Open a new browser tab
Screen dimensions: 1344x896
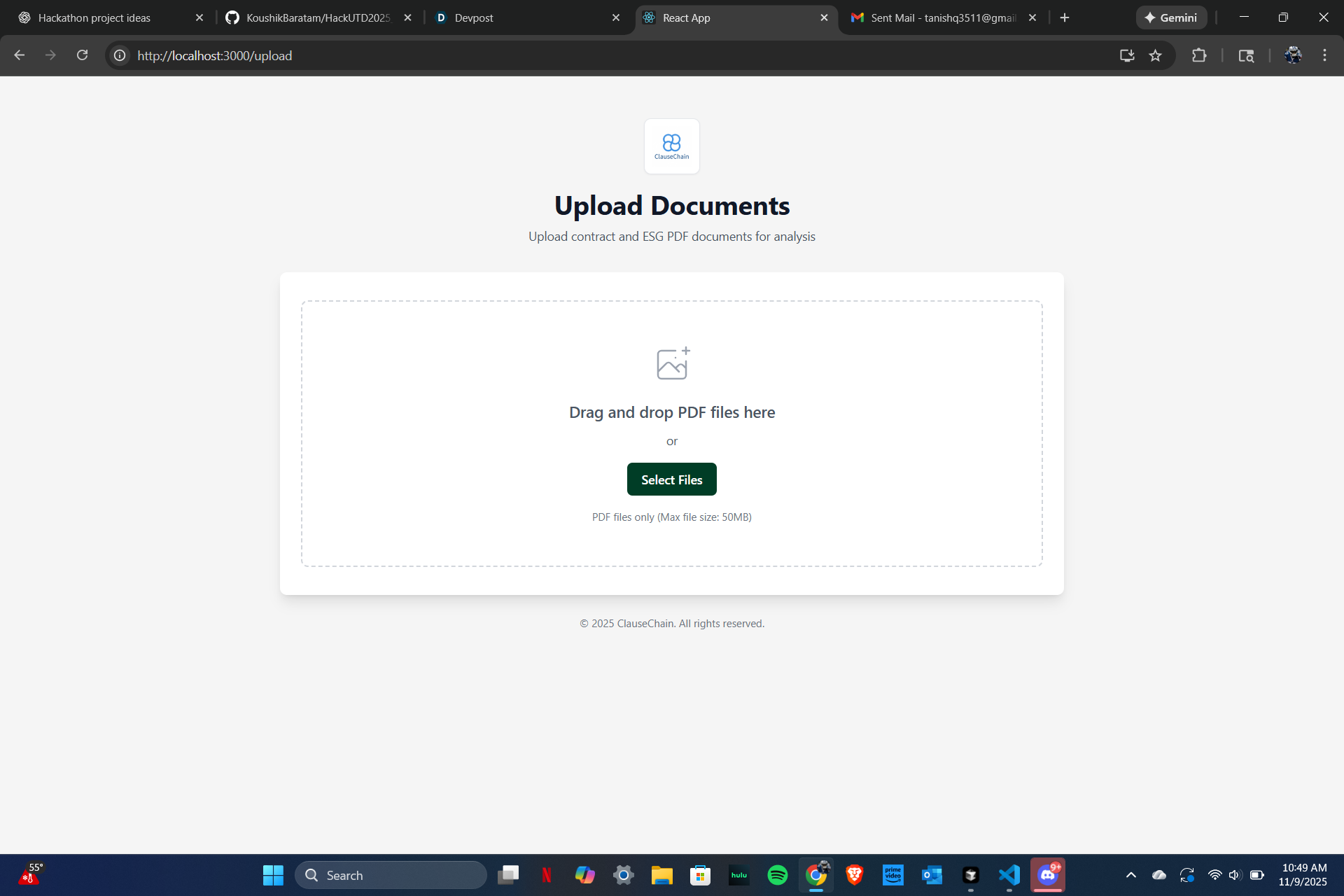click(x=1065, y=17)
